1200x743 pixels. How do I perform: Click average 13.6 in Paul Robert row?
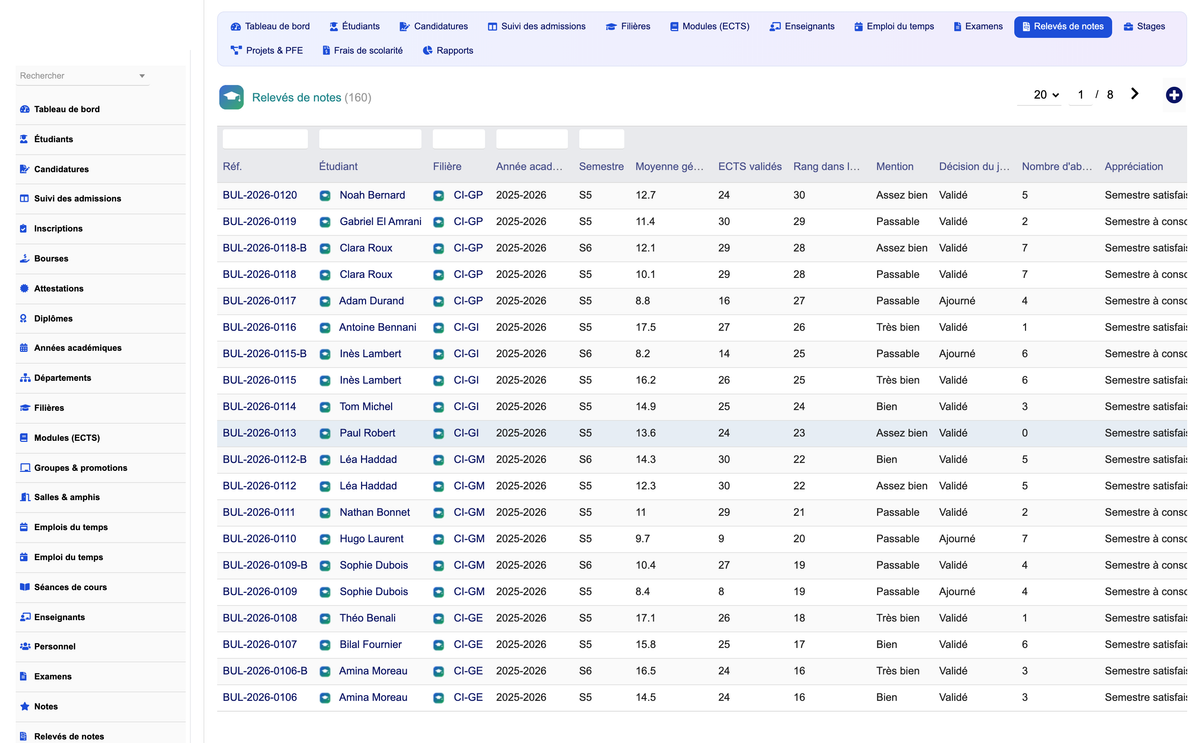[646, 433]
